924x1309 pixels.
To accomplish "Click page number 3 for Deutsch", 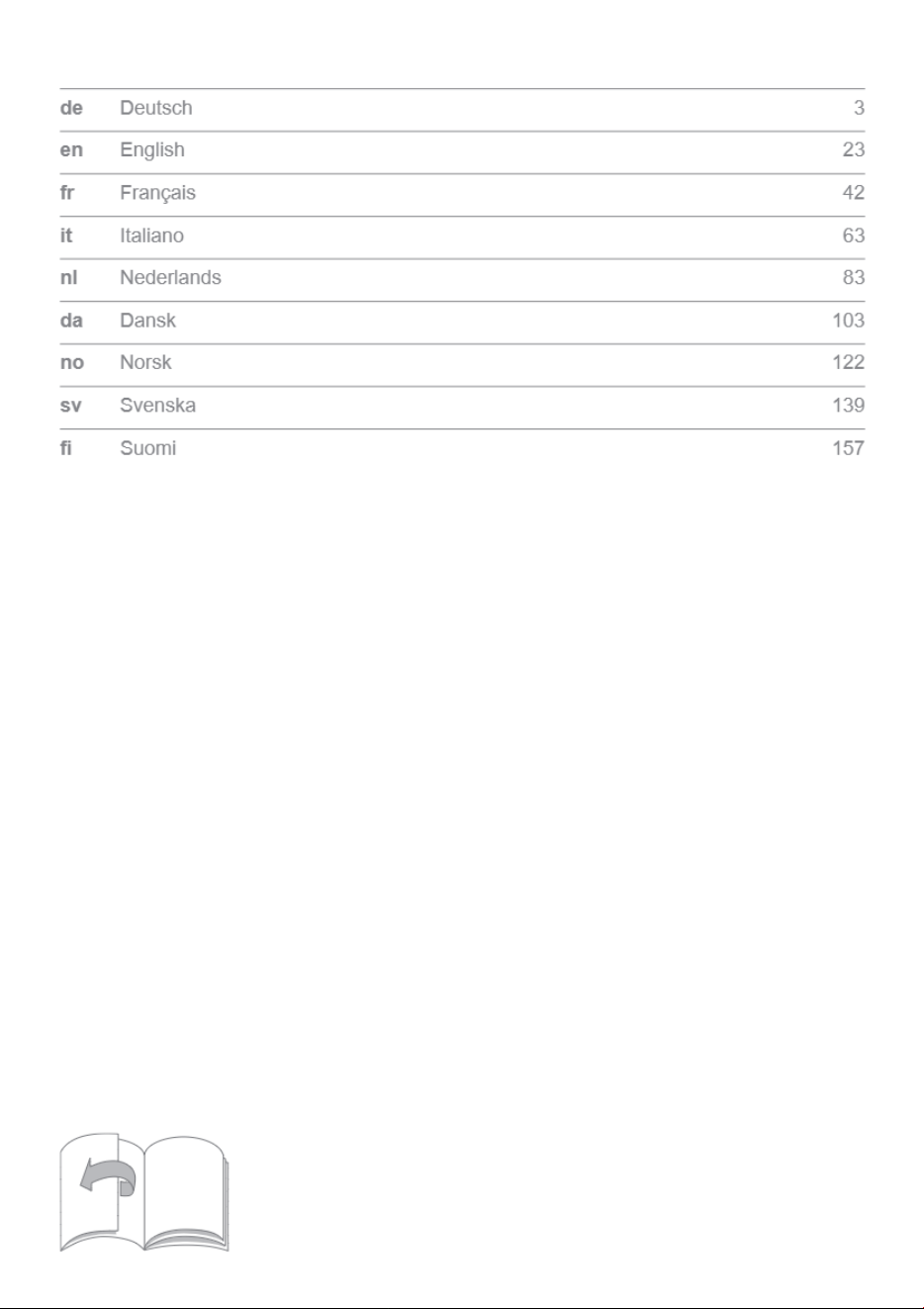I will click(x=860, y=108).
